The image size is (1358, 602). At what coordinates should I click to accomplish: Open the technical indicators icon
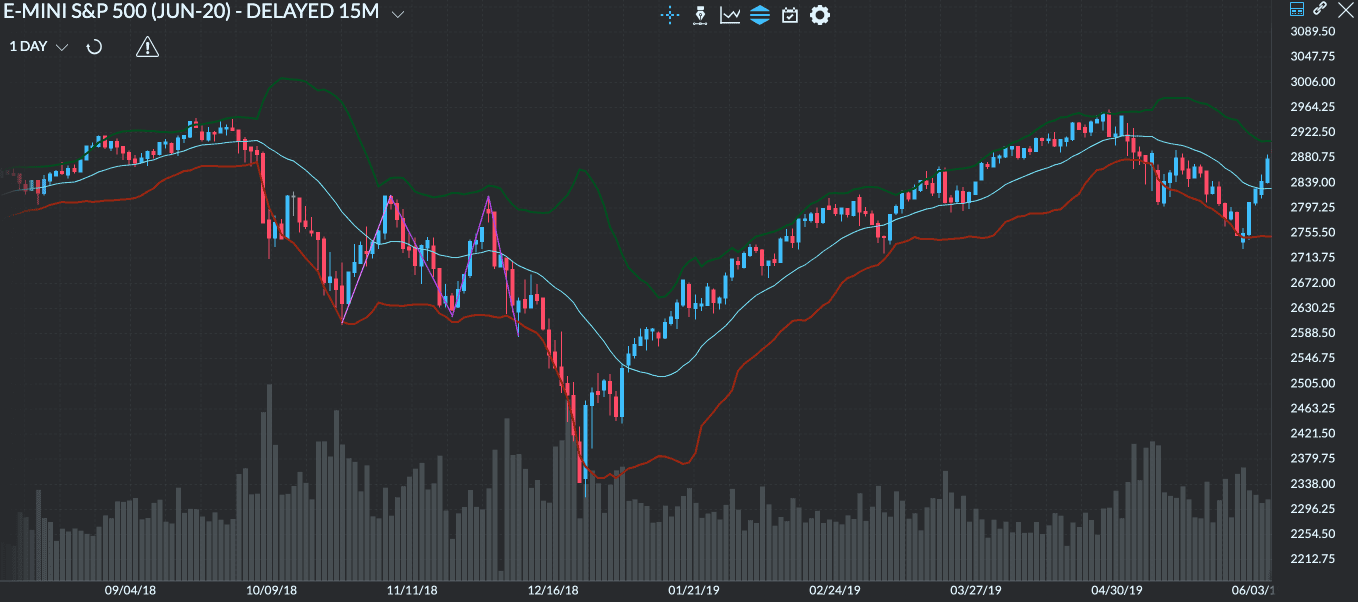pyautogui.click(x=729, y=15)
